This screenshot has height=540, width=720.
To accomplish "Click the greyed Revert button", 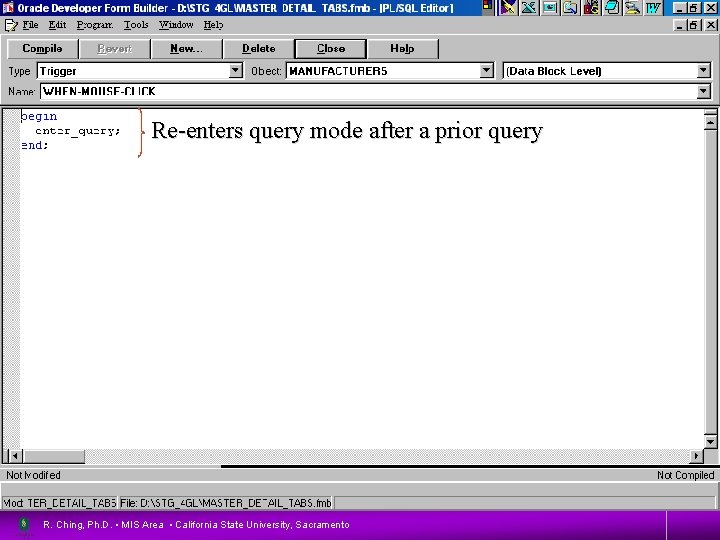I will click(114, 49).
